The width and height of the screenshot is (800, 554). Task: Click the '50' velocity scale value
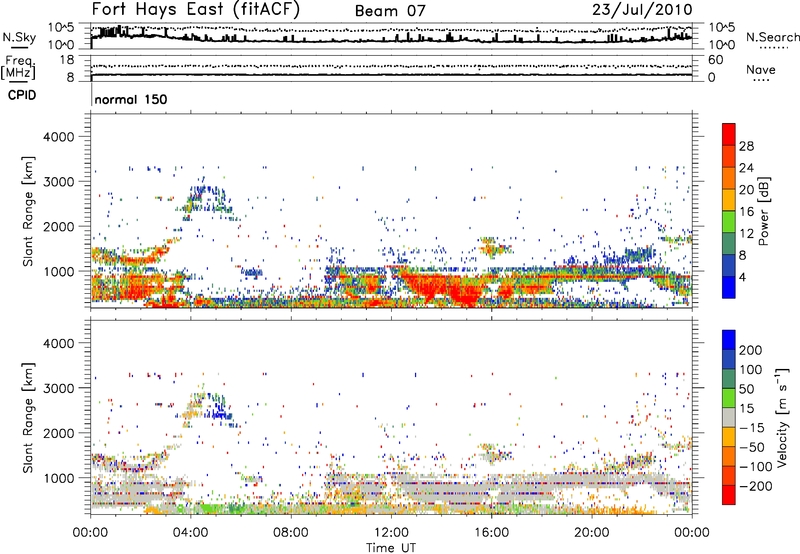[x=746, y=389]
